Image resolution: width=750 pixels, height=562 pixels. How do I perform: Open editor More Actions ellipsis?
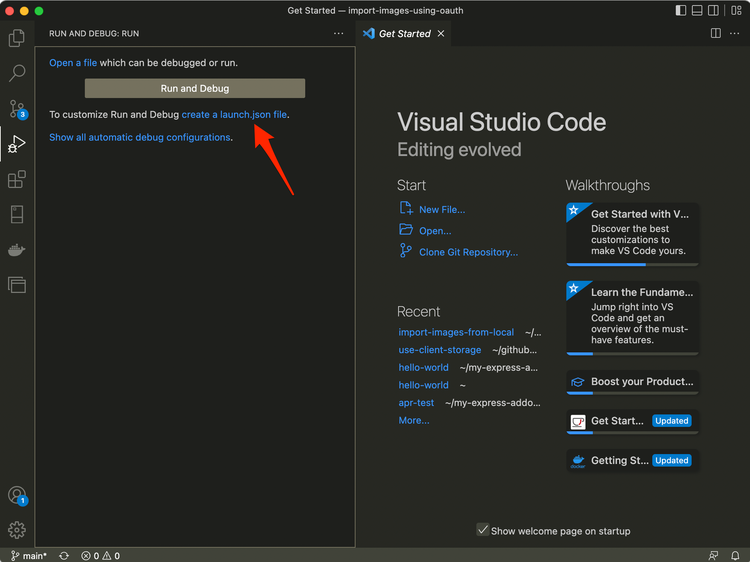pos(734,33)
